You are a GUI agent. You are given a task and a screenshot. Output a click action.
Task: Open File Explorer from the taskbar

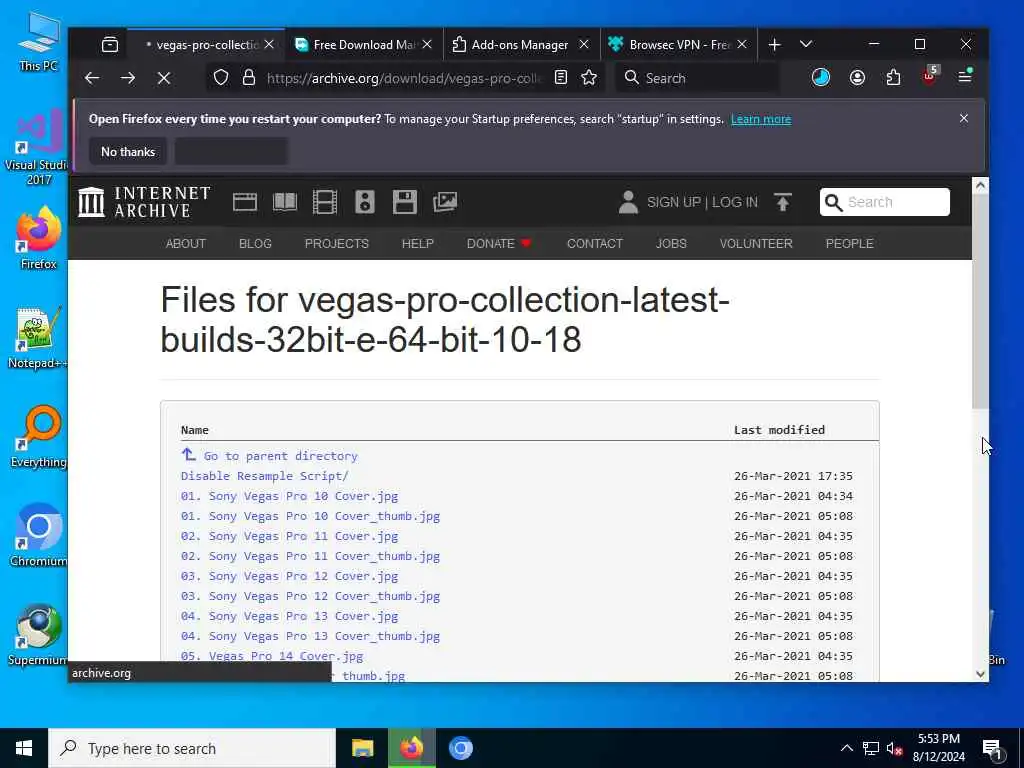tap(362, 748)
